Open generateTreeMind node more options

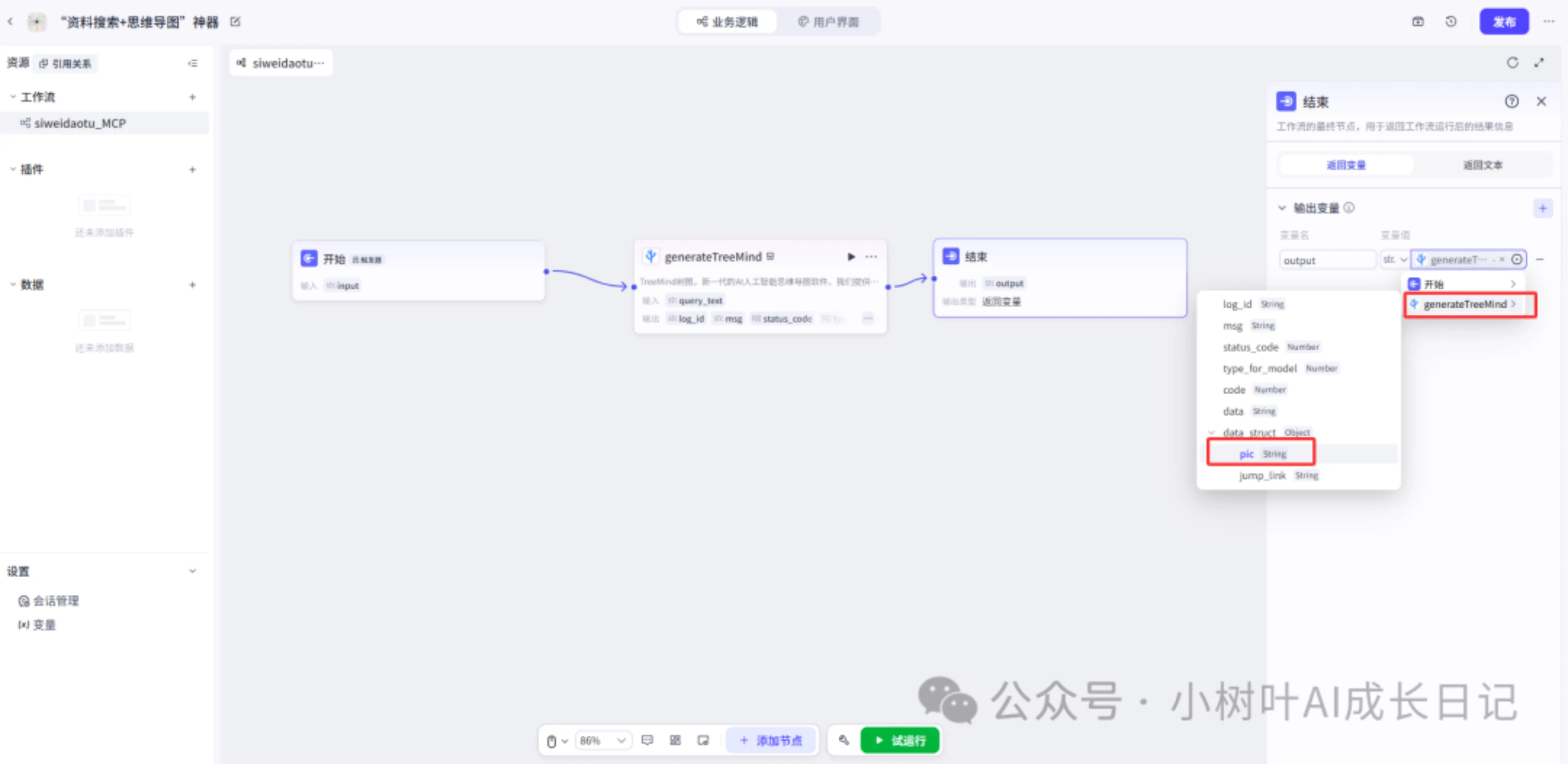871,257
